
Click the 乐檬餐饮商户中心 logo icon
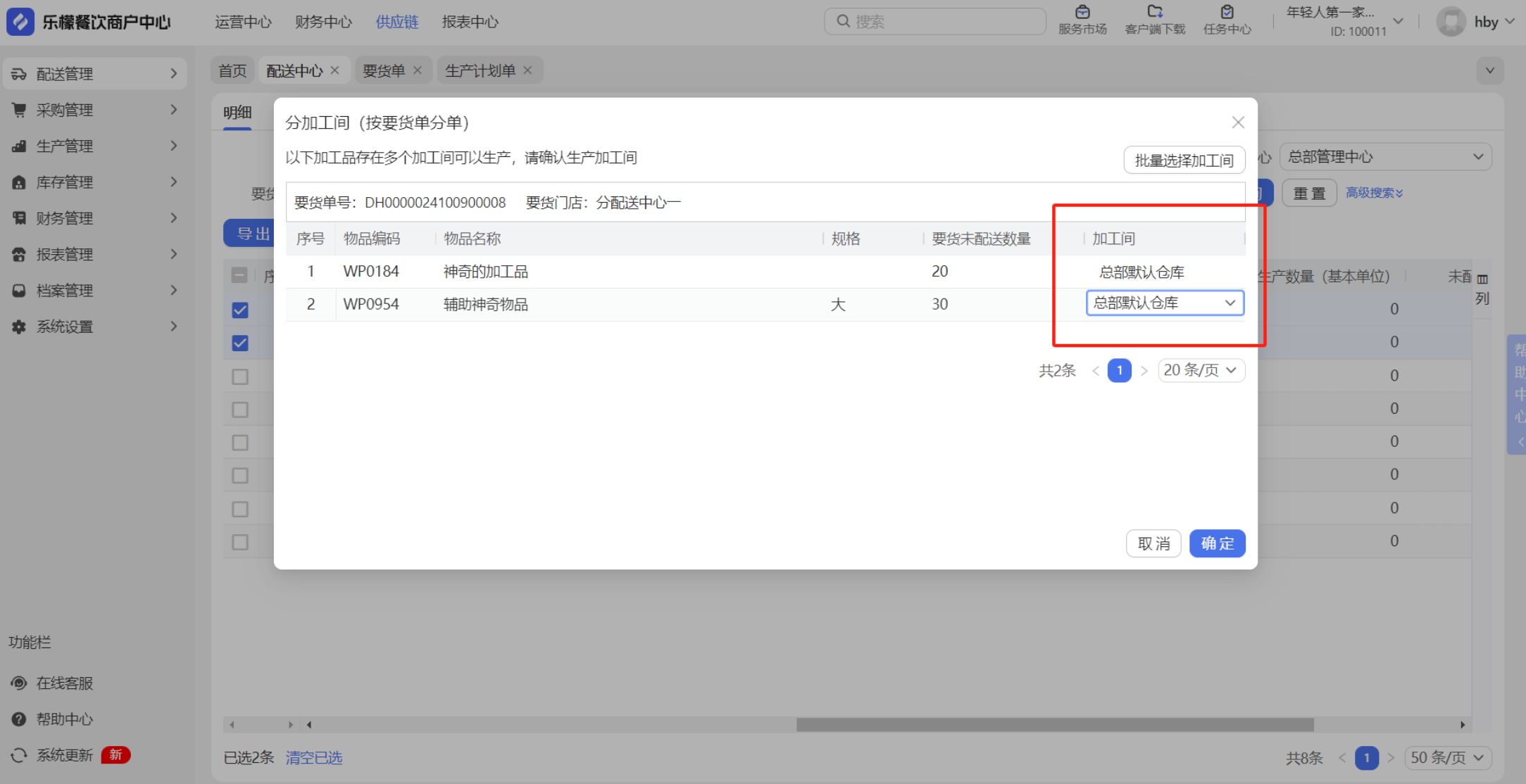(20, 22)
